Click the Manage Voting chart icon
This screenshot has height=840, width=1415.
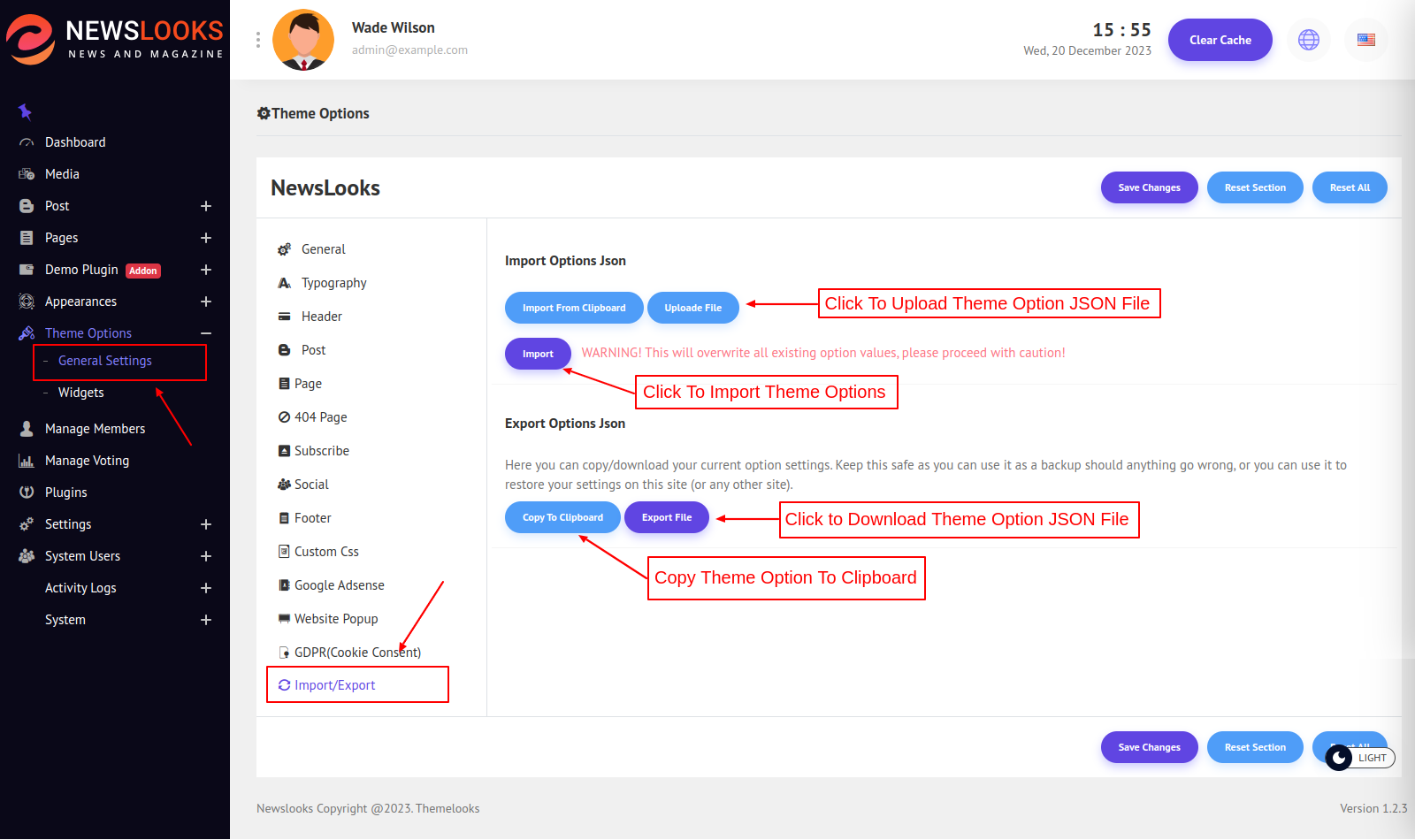[x=27, y=461]
